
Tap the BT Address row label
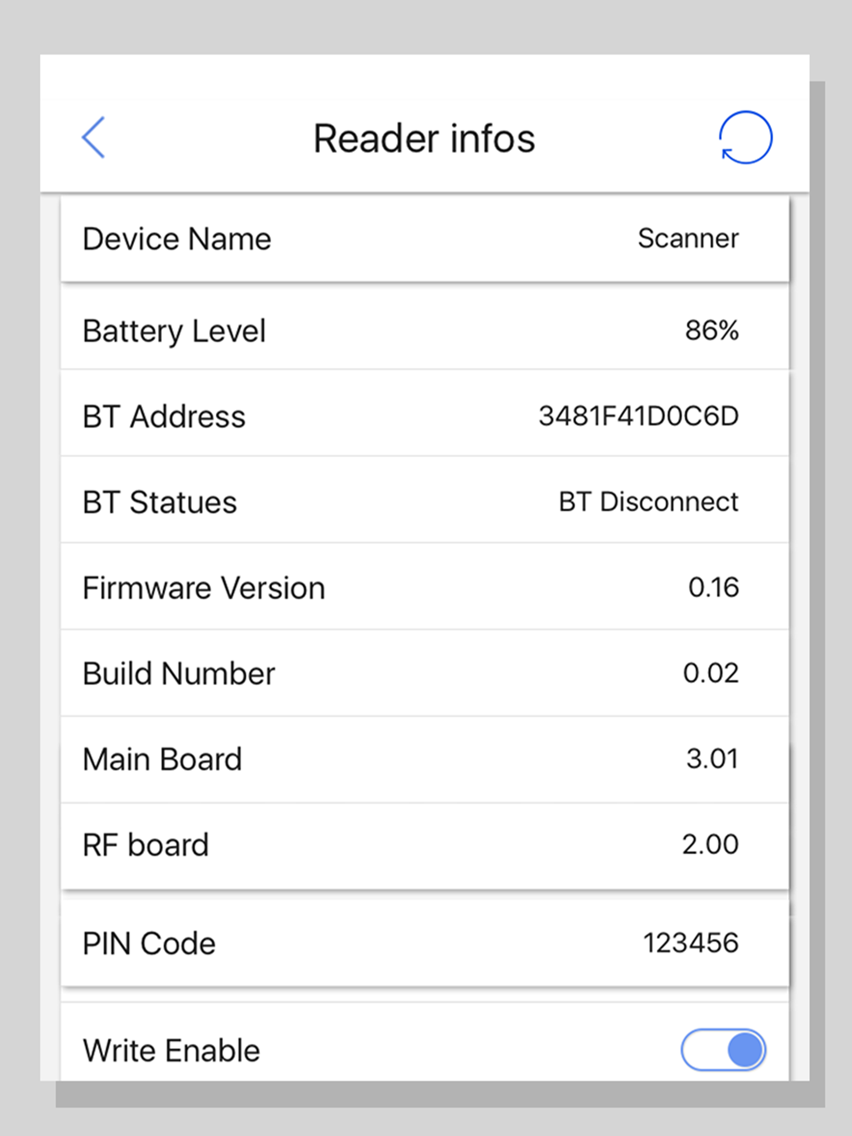pyautogui.click(x=164, y=417)
